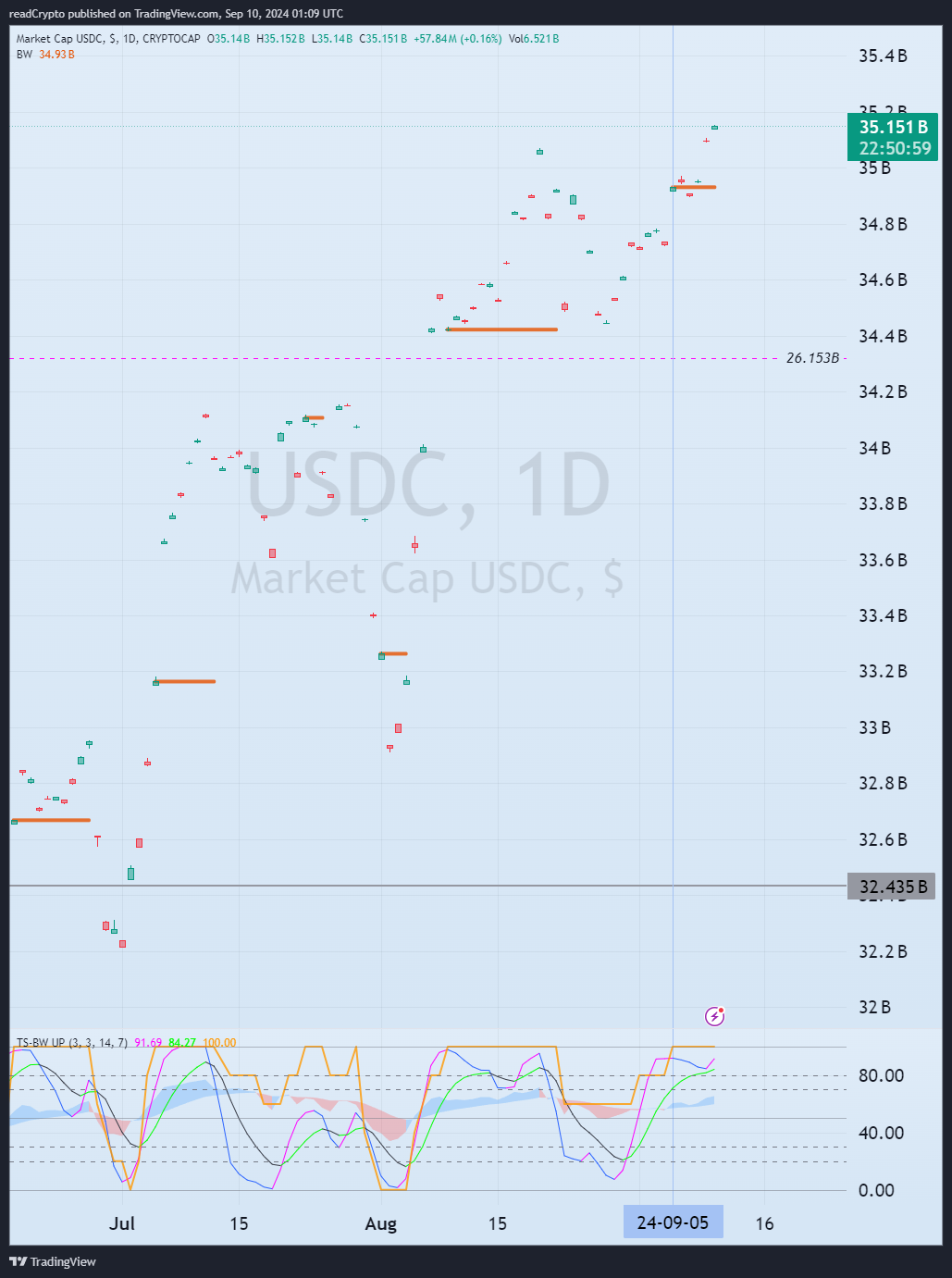Image resolution: width=952 pixels, height=1278 pixels.
Task: Click the 33.4 B price axis label
Action: coord(883,615)
